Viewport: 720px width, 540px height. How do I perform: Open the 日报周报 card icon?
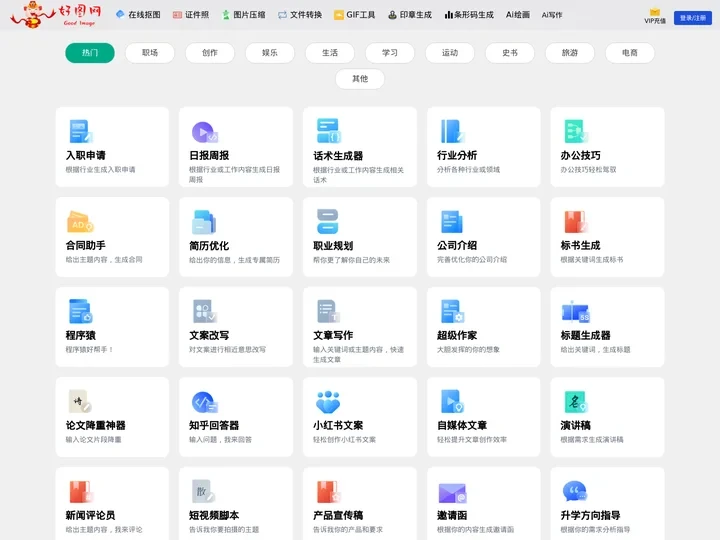[x=204, y=132]
